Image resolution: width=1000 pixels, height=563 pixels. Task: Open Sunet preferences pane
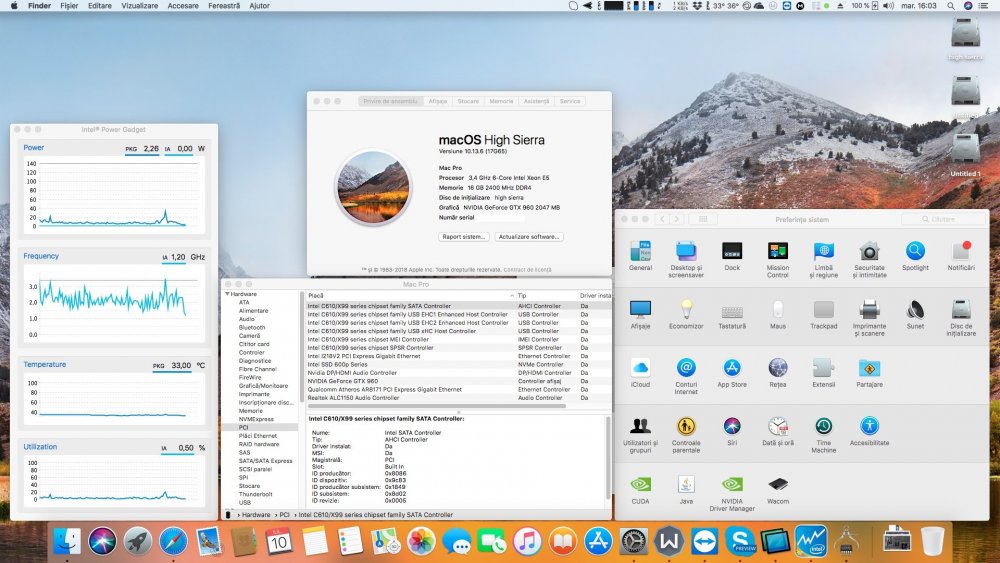[915, 314]
